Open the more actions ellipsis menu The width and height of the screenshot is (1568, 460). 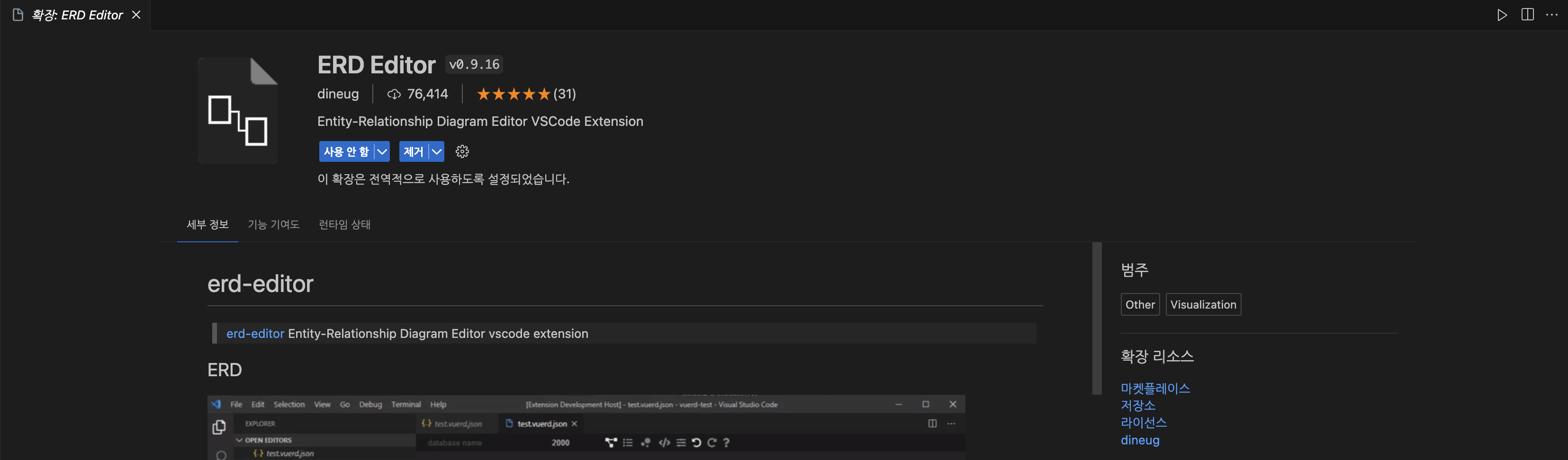(x=1551, y=15)
